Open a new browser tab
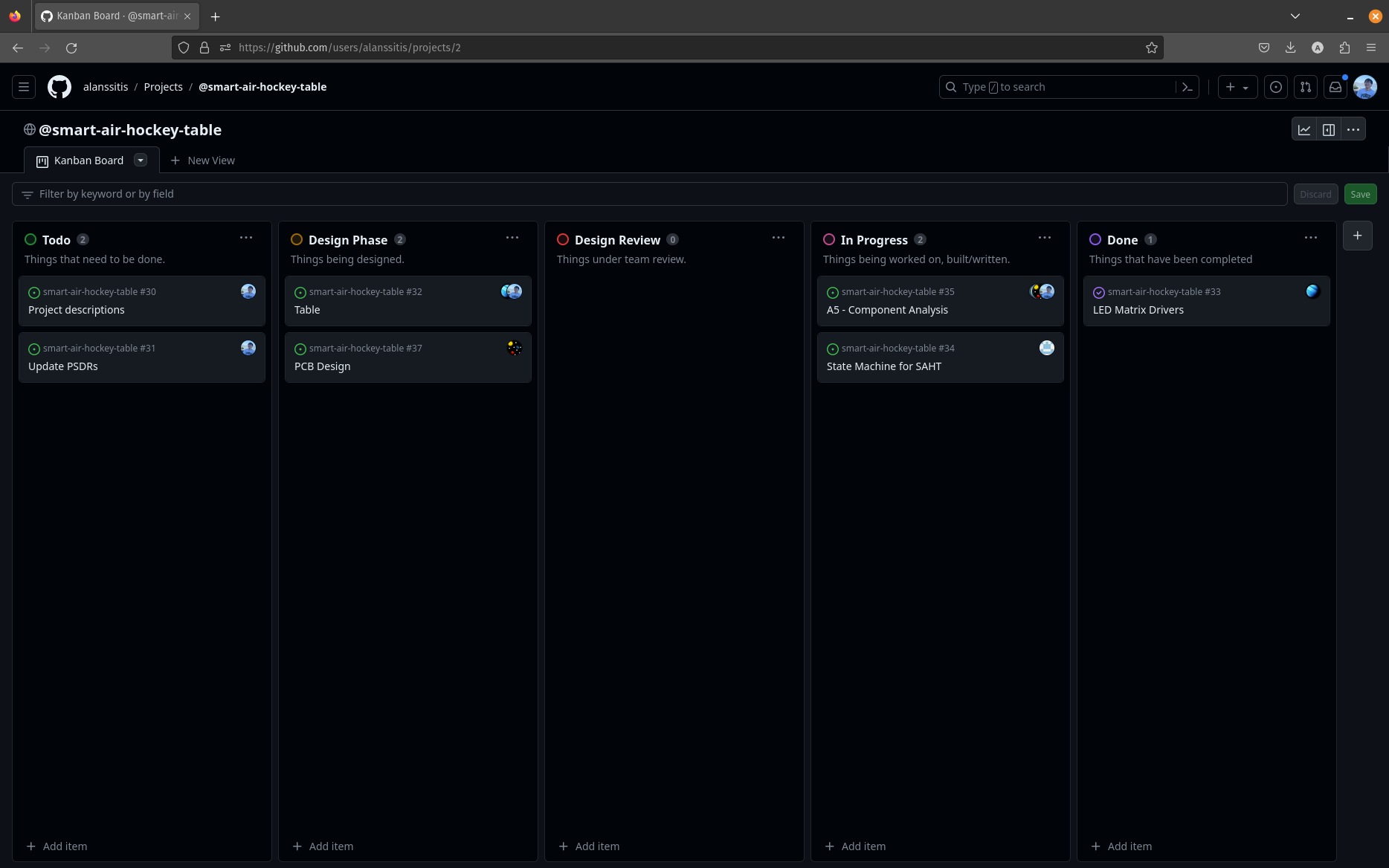The width and height of the screenshot is (1389, 868). click(216, 16)
